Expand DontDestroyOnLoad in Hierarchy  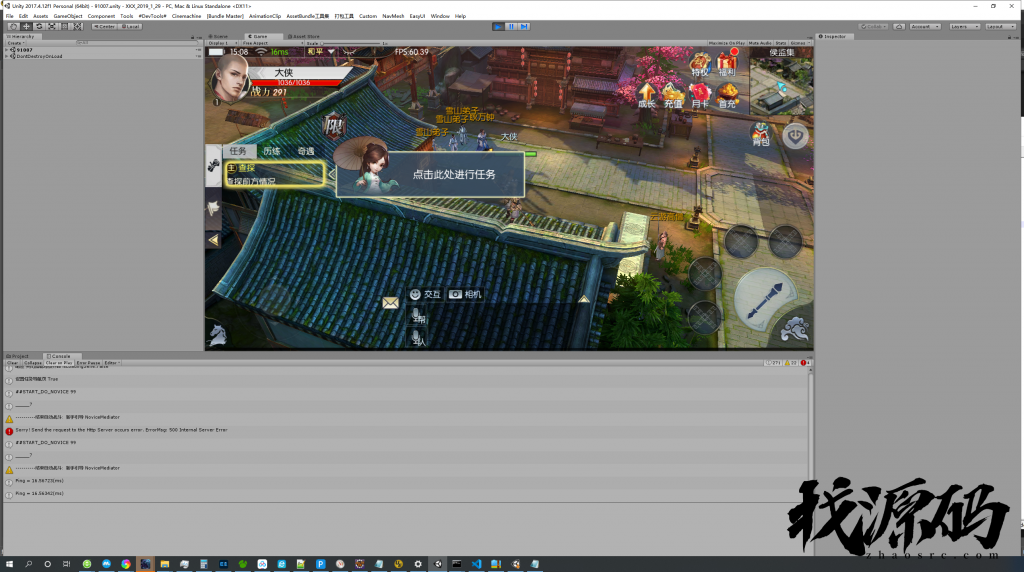point(7,56)
